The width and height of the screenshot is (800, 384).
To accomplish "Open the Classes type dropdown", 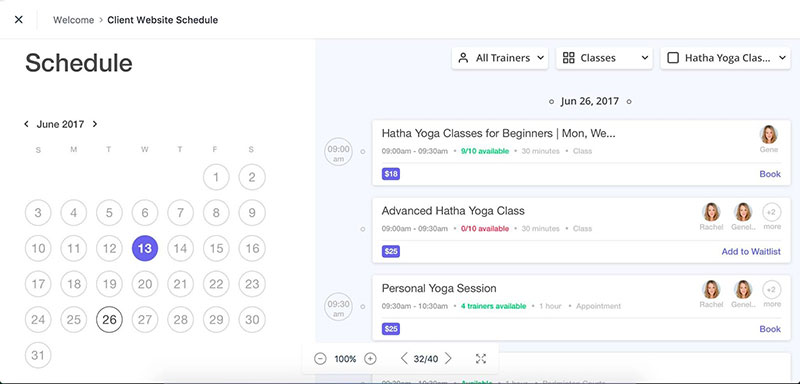I will 605,58.
